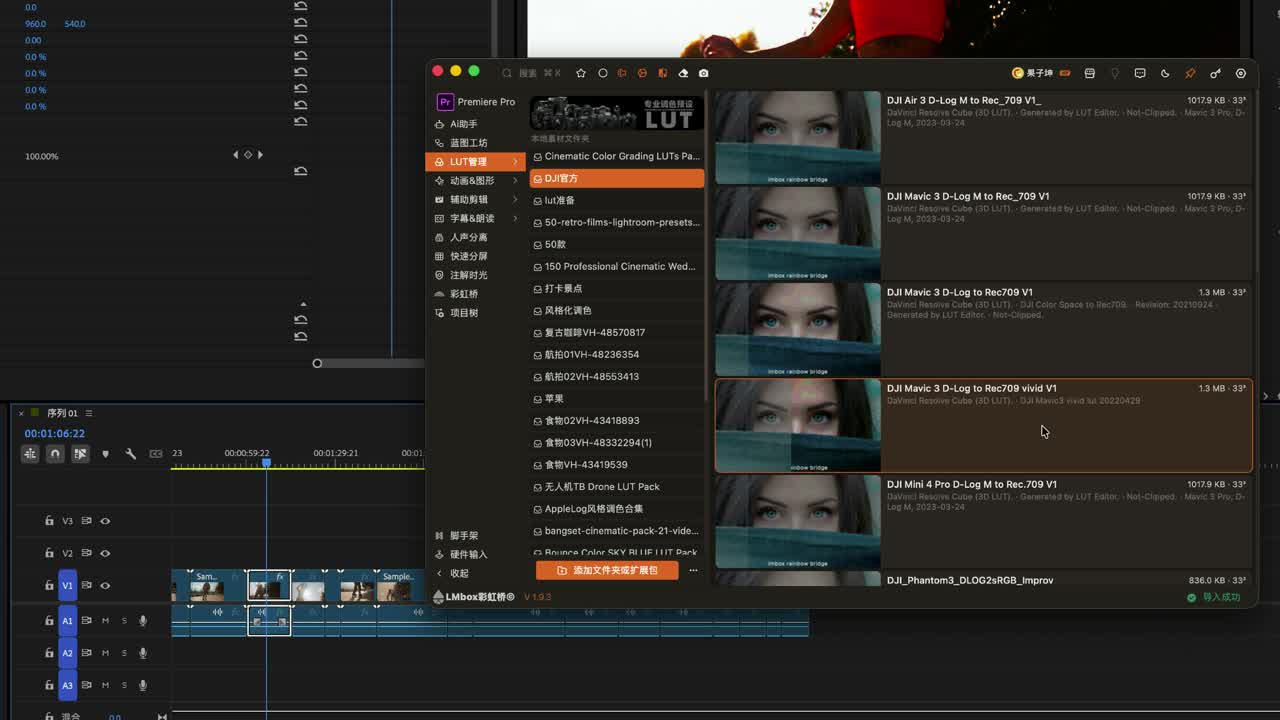This screenshot has width=1280, height=720.
Task: Open the more options menu beside 添加文件夹或扩展包
Action: pos(693,570)
